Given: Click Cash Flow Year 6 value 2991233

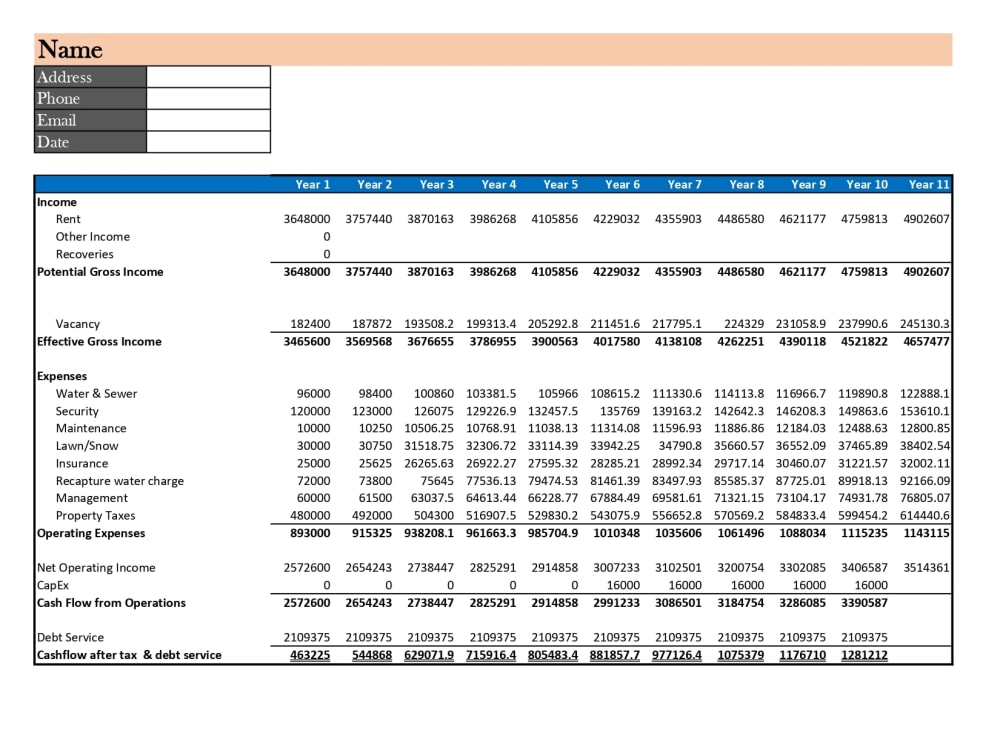Looking at the screenshot, I should [x=616, y=603].
